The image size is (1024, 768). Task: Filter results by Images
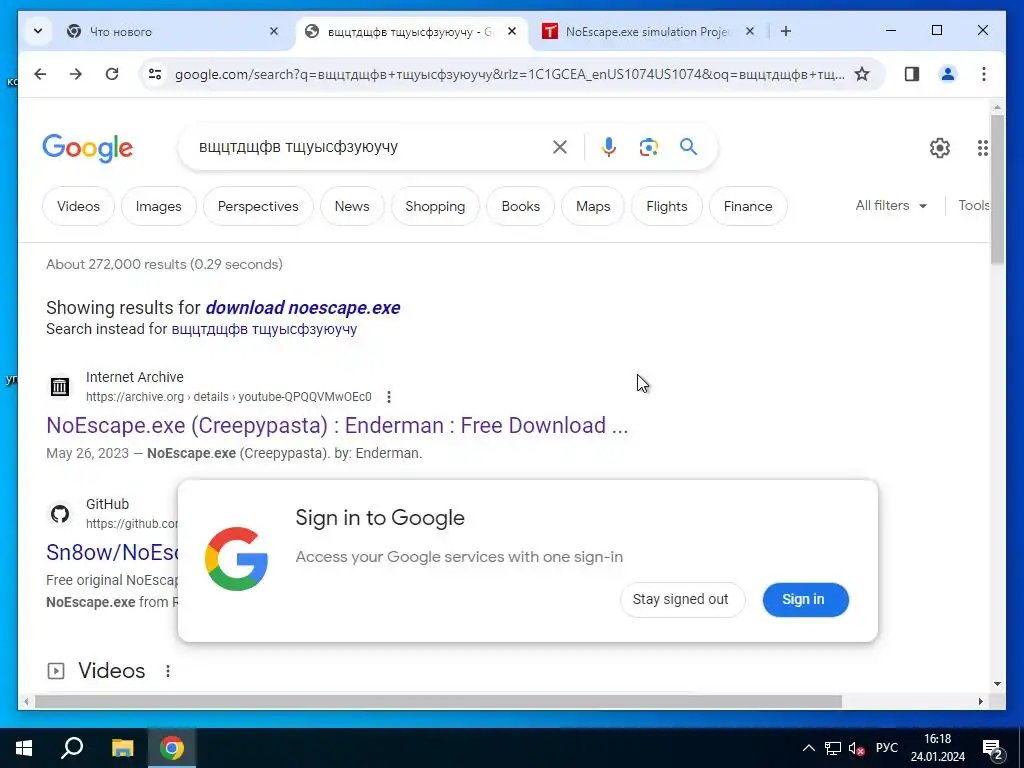coord(159,206)
